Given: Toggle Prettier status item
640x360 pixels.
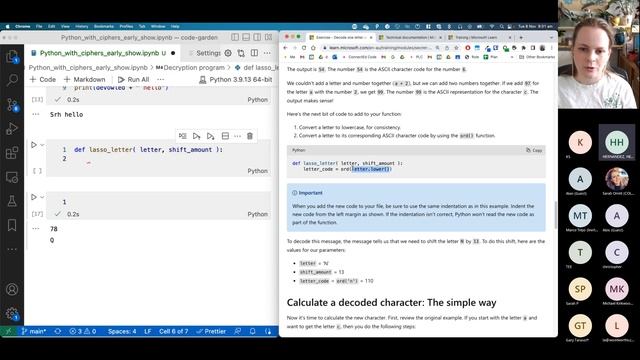Looking at the screenshot, I should pyautogui.click(x=211, y=331).
